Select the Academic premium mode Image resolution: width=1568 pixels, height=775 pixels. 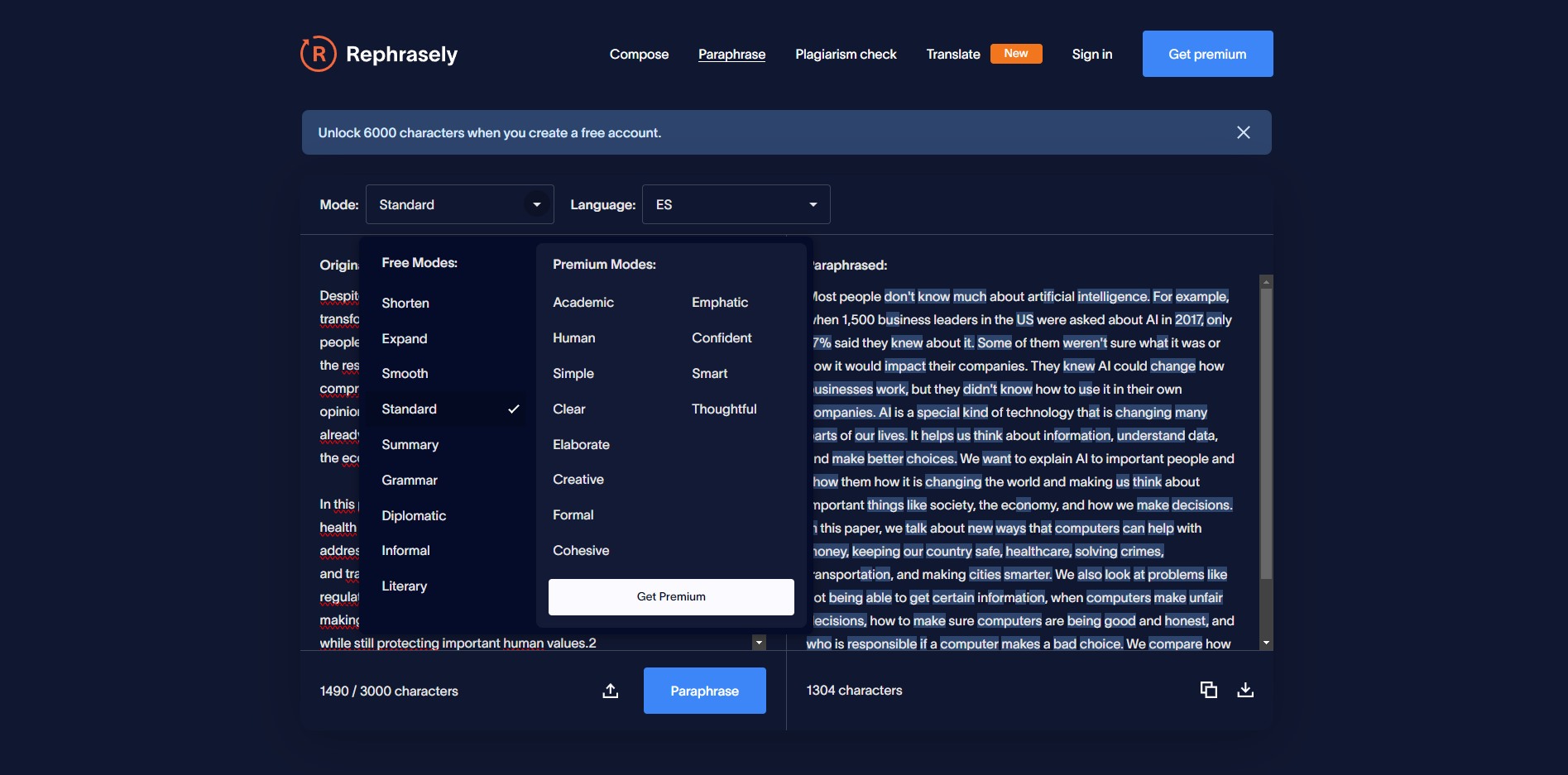coord(583,302)
